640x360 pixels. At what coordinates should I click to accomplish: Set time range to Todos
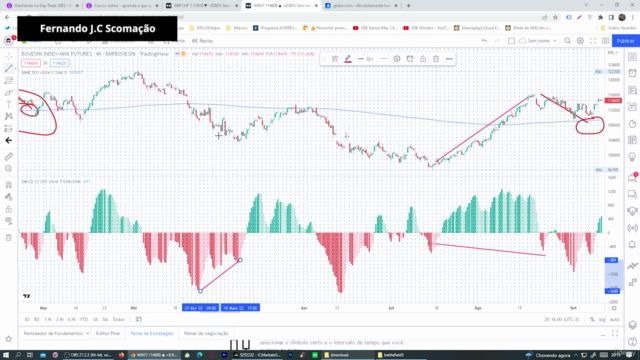click(118, 320)
